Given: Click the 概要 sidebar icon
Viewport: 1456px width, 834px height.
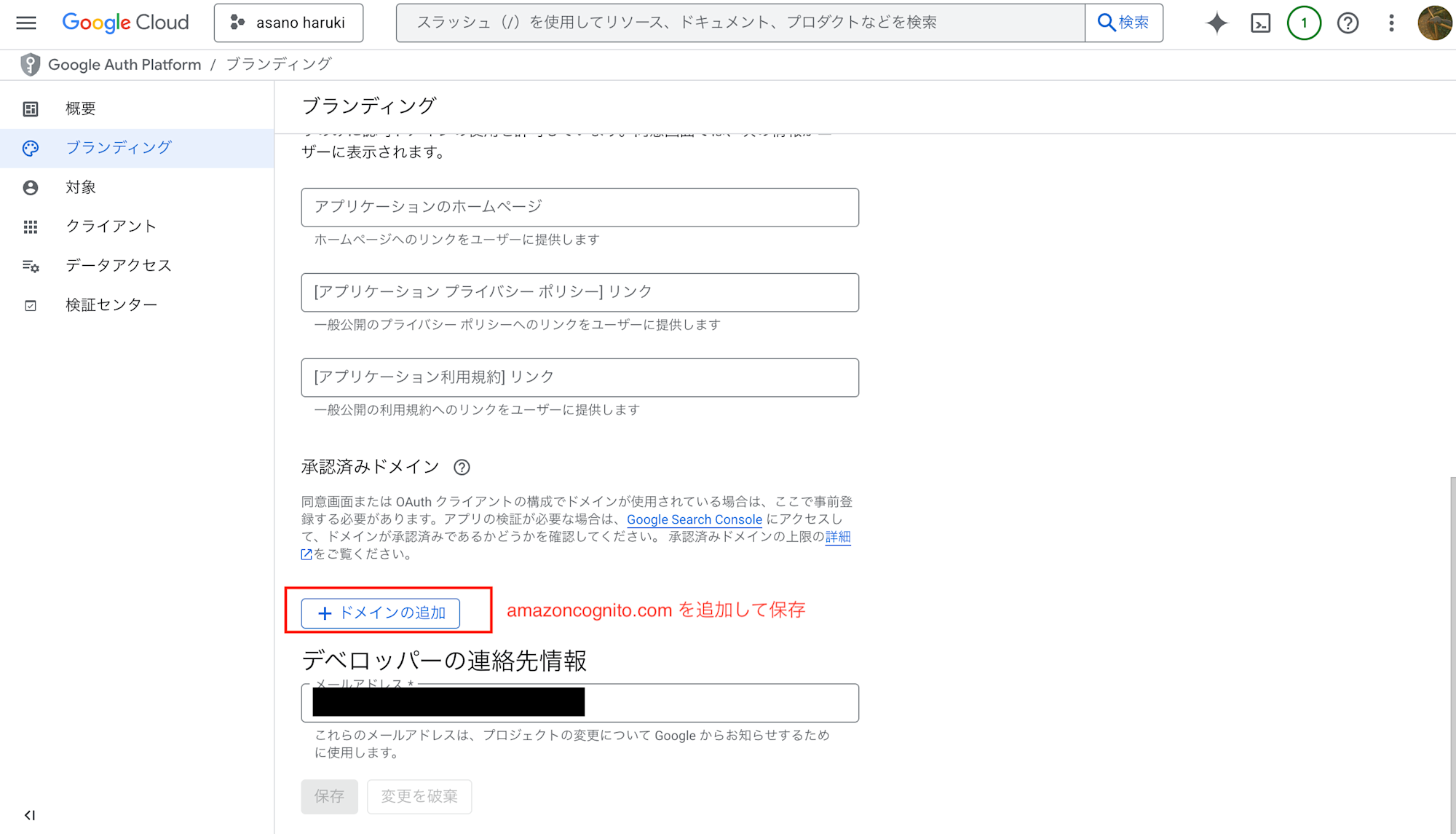Looking at the screenshot, I should coord(31,109).
